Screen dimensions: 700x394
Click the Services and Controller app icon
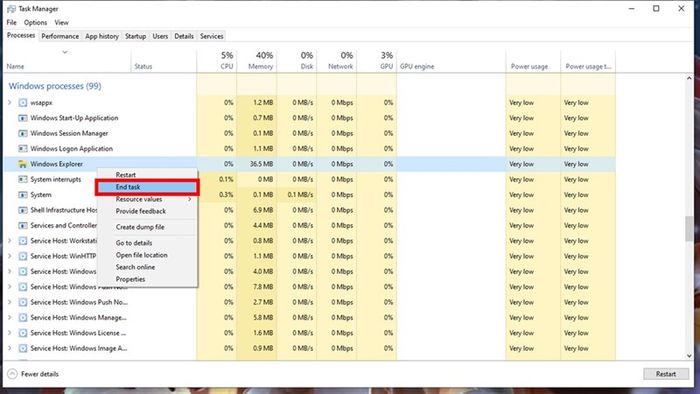[23, 225]
